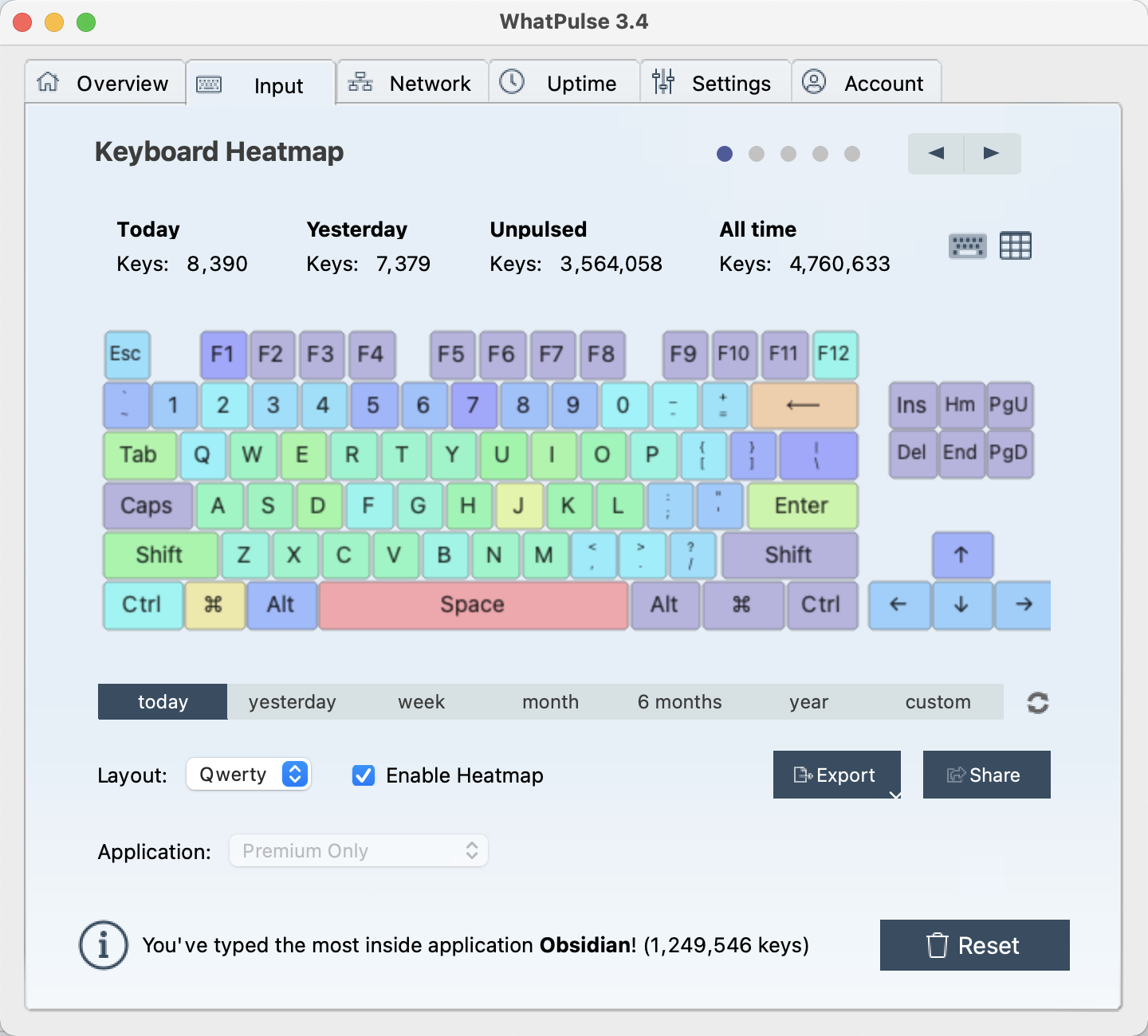The image size is (1148, 1036).
Task: Switch to the Network tab
Action: tap(411, 83)
